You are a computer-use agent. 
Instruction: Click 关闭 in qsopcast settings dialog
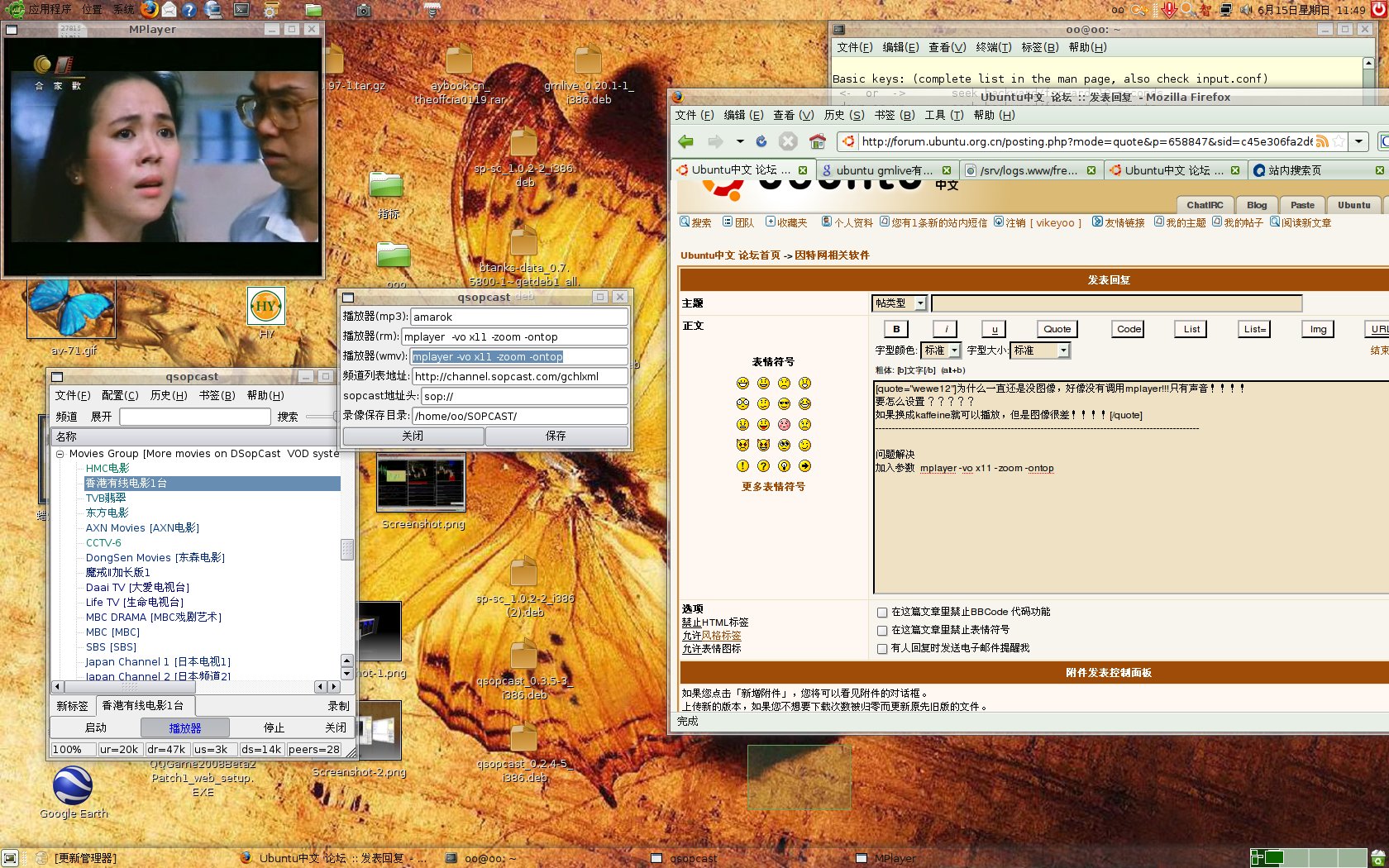pos(413,436)
